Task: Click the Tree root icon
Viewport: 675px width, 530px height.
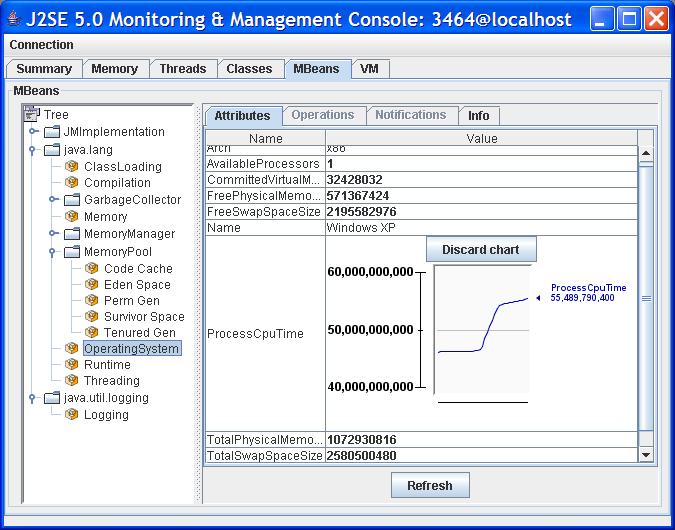Action: [31, 114]
